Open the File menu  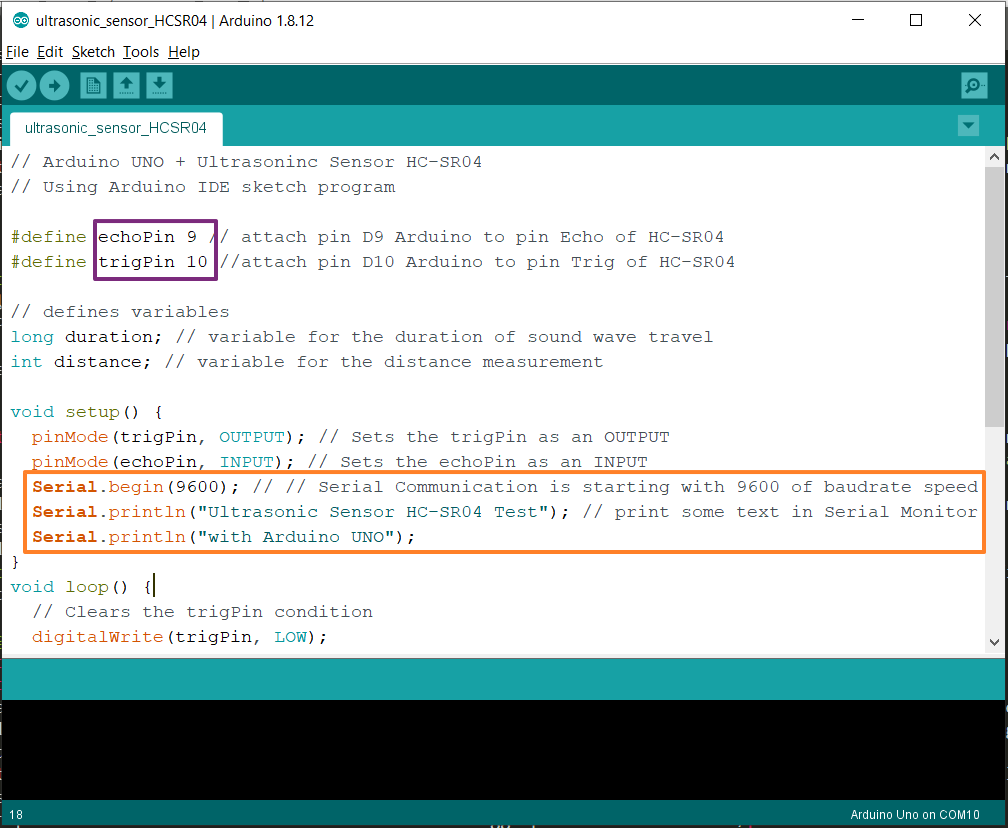click(x=17, y=52)
